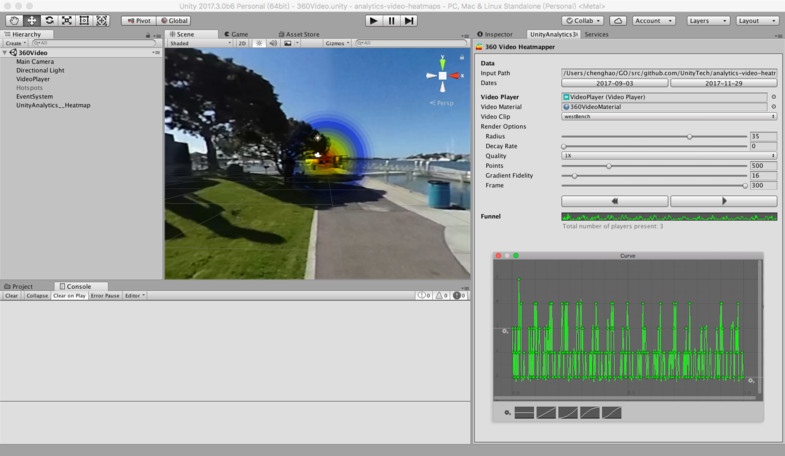Open the Gizmos dropdown
The image size is (785, 456).
337,43
